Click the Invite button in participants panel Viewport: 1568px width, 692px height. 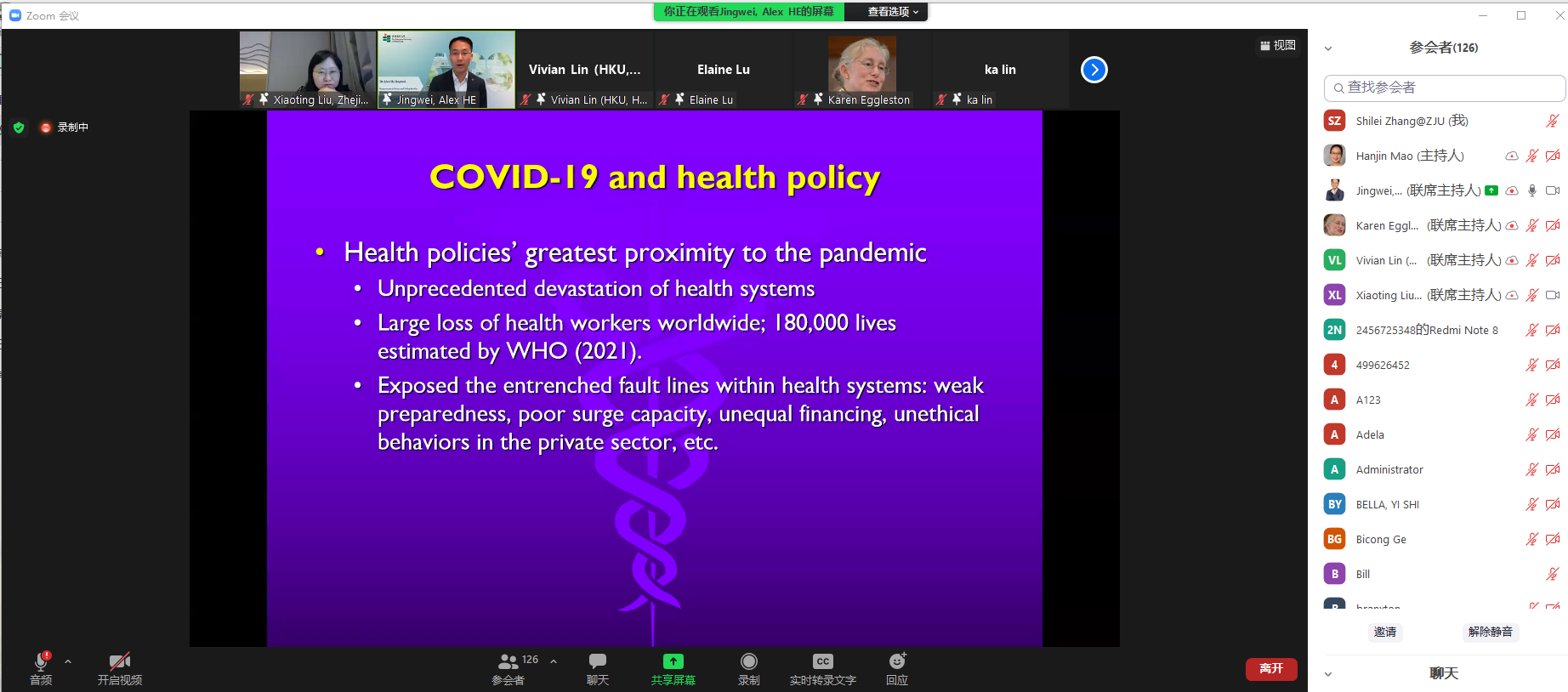pos(1385,632)
